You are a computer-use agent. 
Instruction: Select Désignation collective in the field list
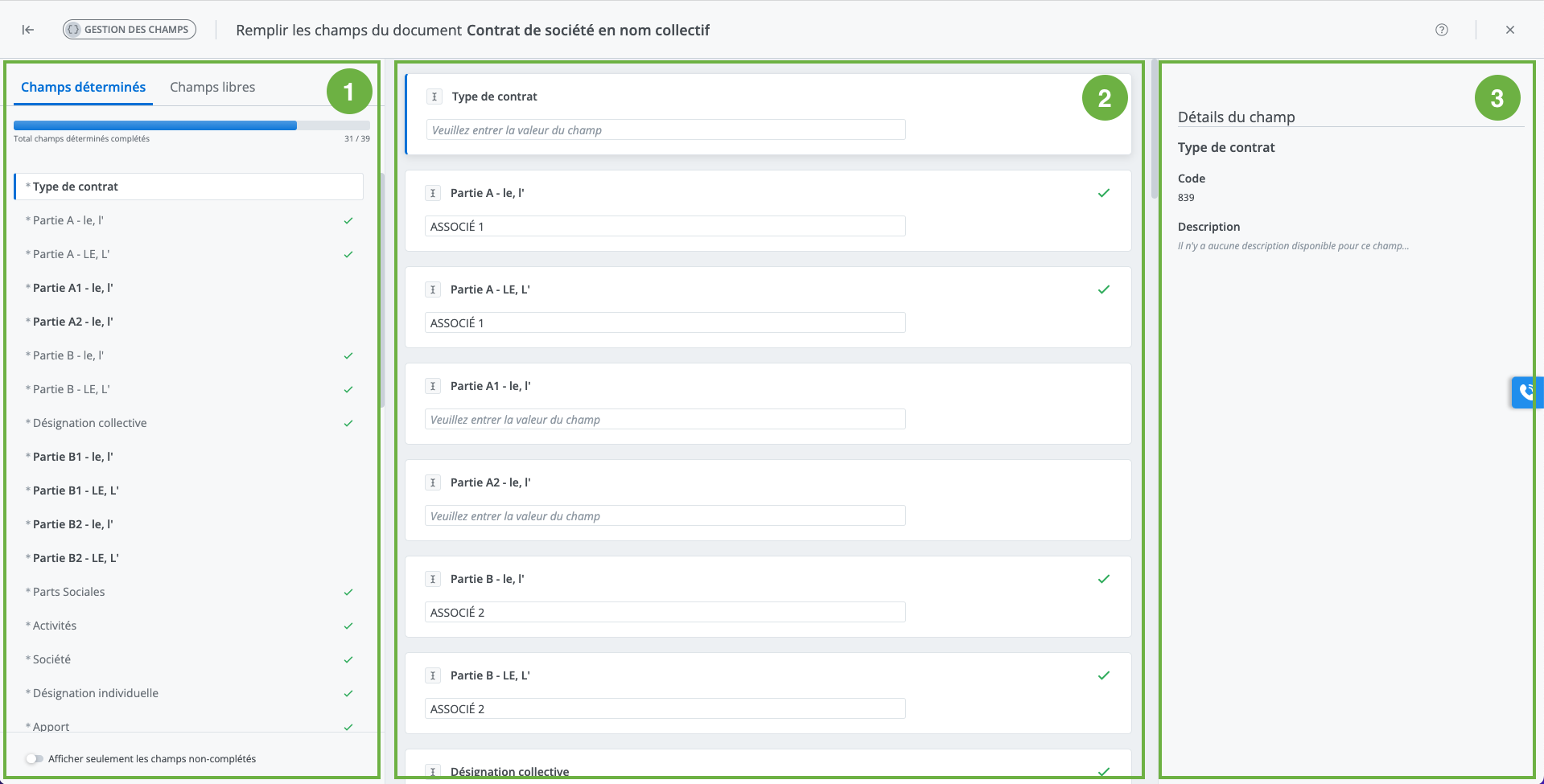[x=90, y=423]
